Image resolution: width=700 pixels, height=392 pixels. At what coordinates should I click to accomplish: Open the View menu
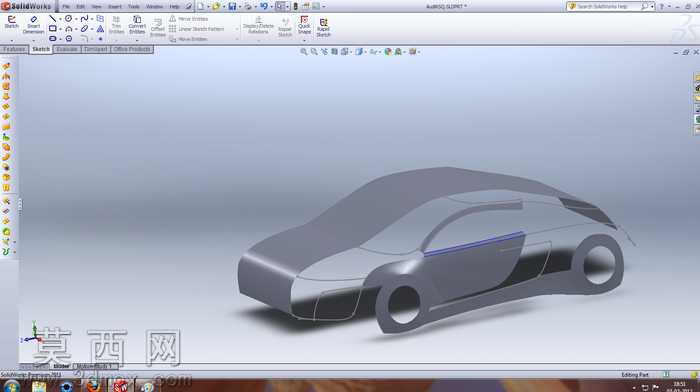96,7
